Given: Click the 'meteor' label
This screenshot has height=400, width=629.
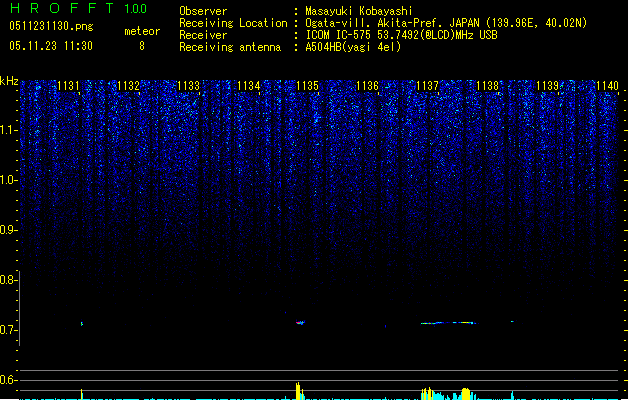Looking at the screenshot, I should (x=142, y=31).
